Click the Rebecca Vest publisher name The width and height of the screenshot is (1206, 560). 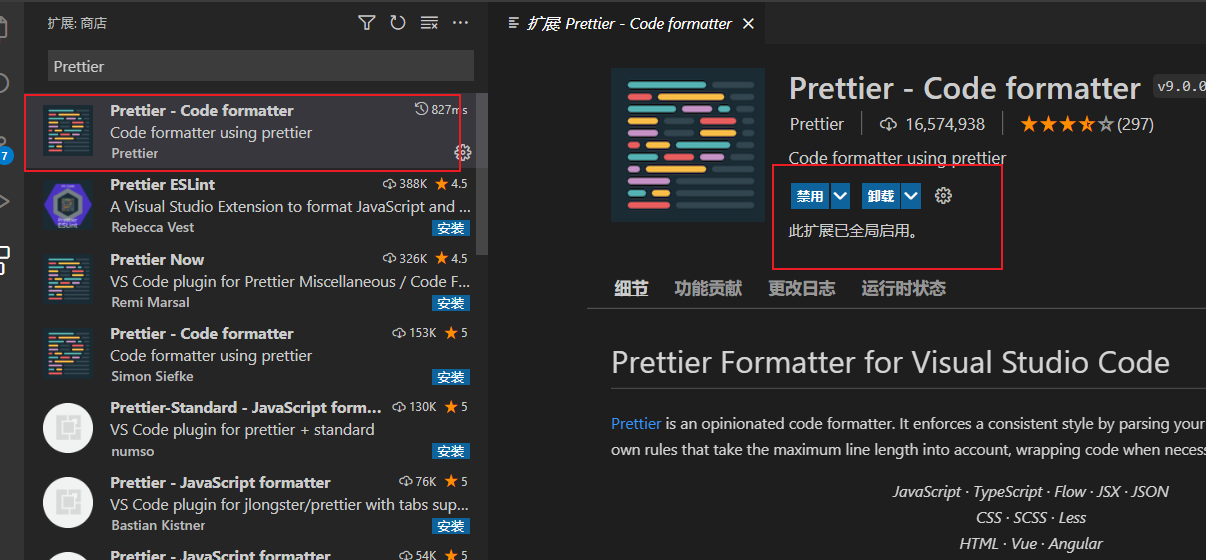[152, 227]
